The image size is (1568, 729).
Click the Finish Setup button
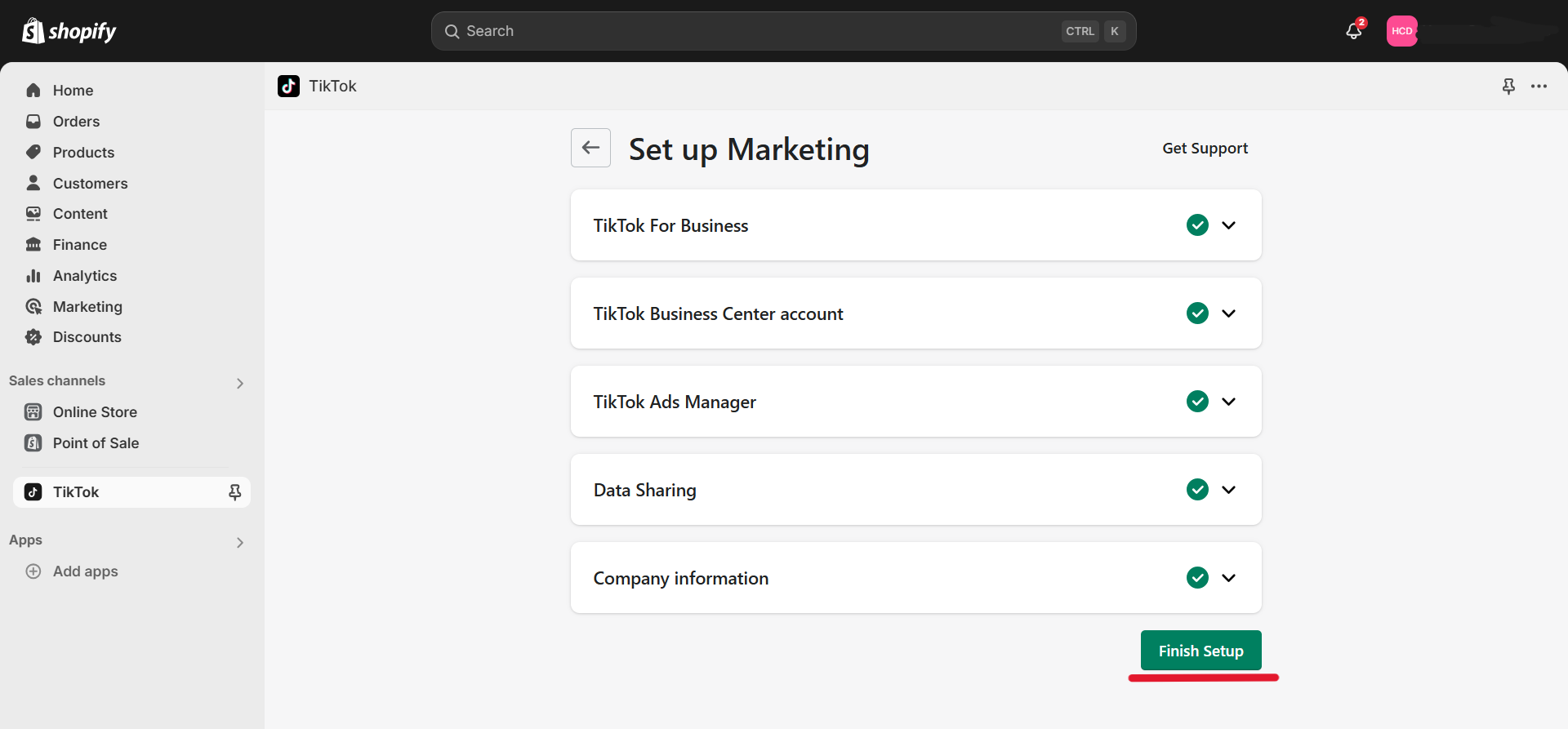pyautogui.click(x=1200, y=651)
